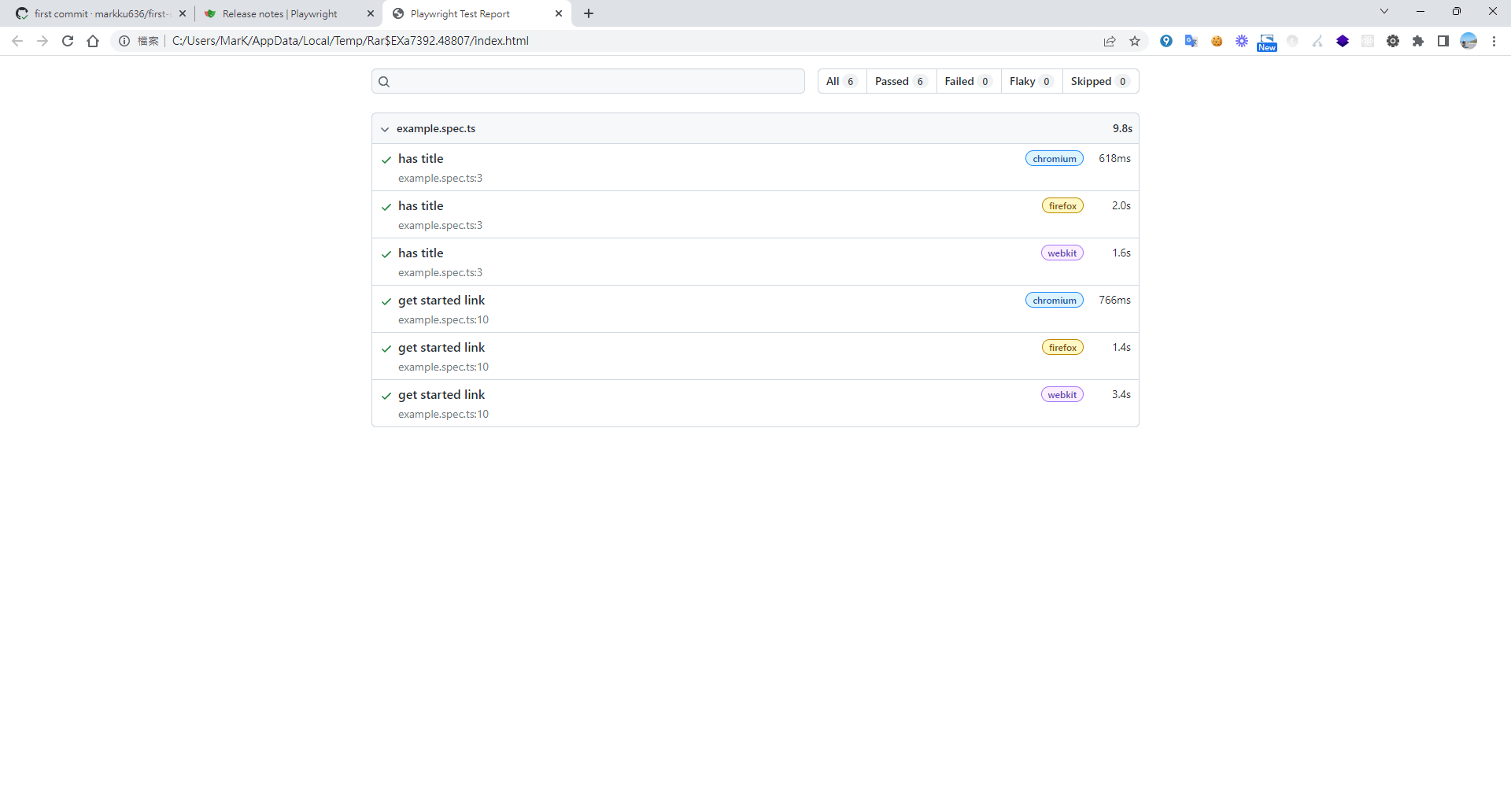The image size is (1511, 812).
Task: Show only Flaky tests
Action: 1030,81
